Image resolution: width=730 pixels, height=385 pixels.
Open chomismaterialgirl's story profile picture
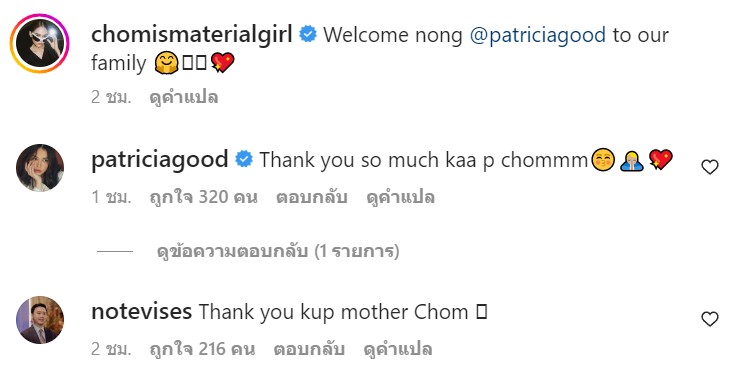[x=40, y=43]
